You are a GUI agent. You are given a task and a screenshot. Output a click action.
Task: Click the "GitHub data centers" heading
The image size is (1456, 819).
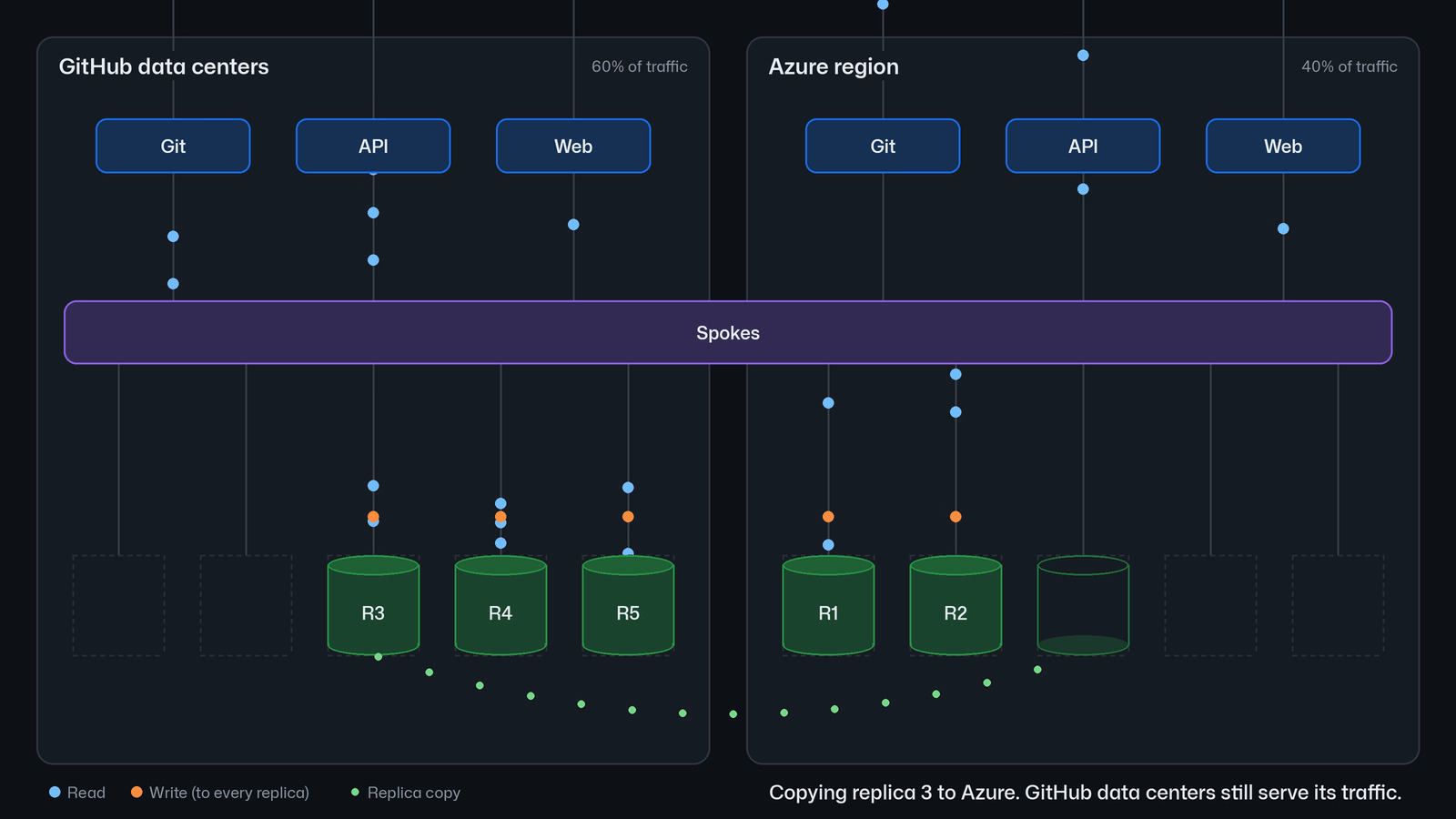(x=164, y=66)
